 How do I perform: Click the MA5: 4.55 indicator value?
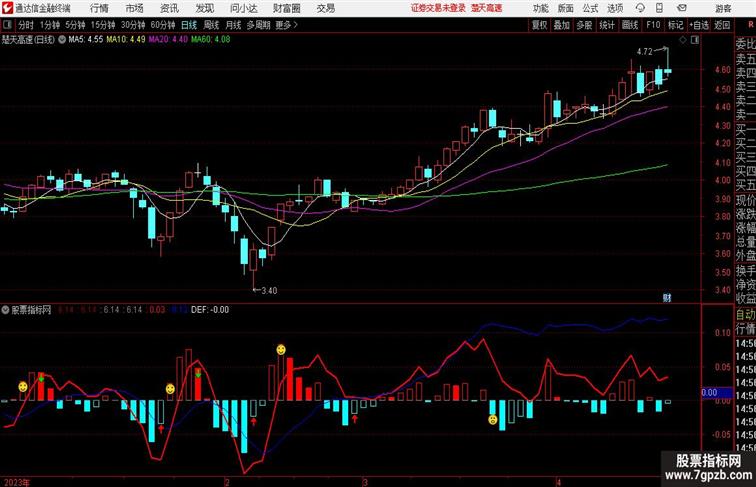click(x=86, y=40)
